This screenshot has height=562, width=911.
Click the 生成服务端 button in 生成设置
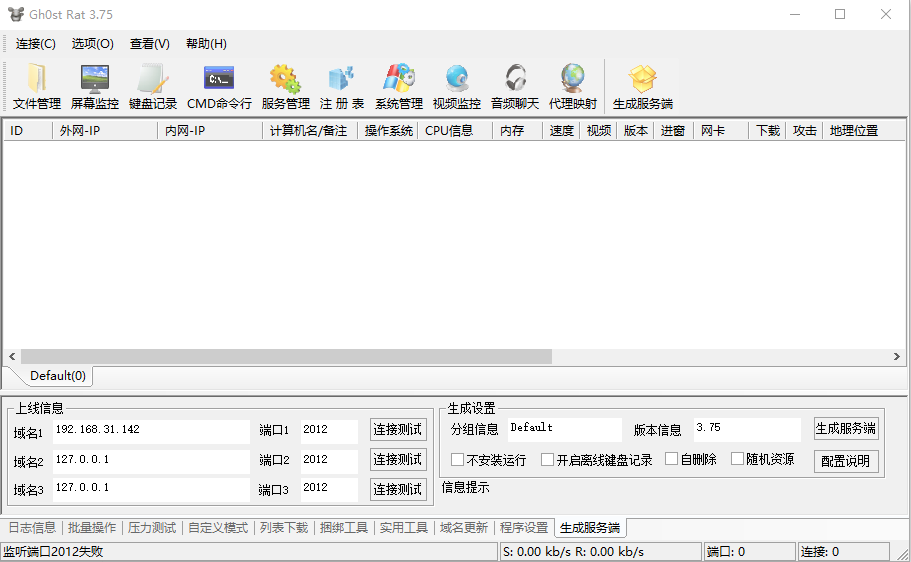(x=846, y=428)
